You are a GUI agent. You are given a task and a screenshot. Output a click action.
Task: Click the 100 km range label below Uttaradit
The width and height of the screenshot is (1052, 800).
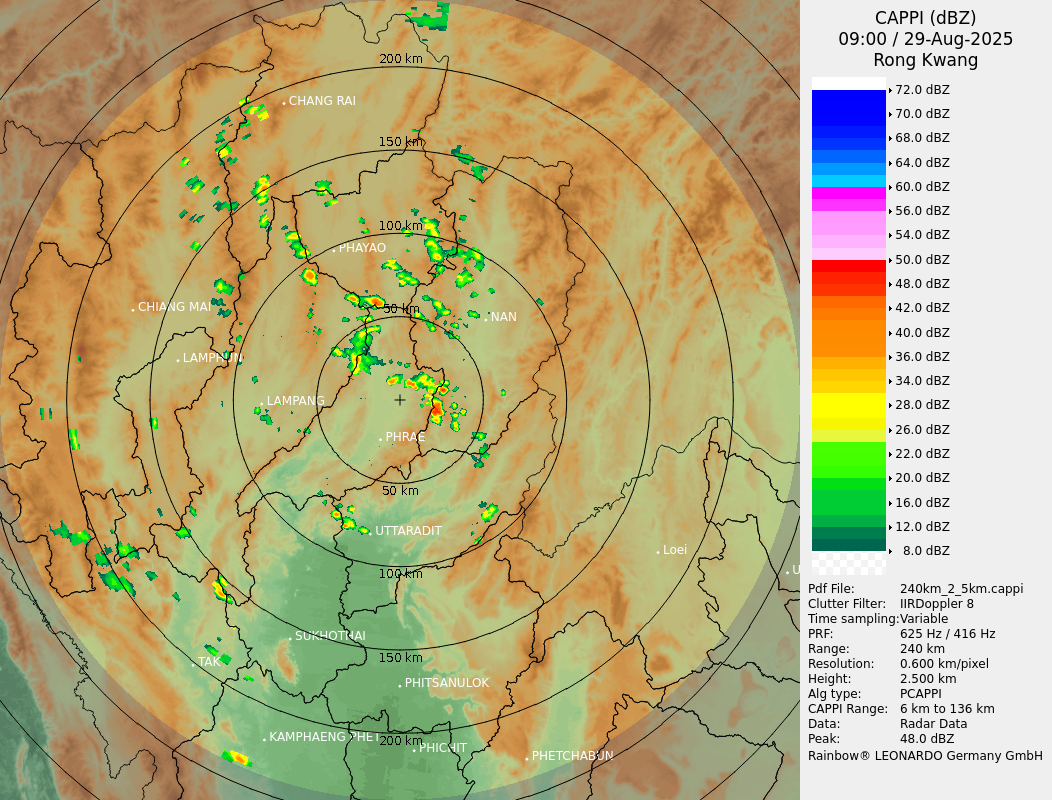[x=400, y=574]
